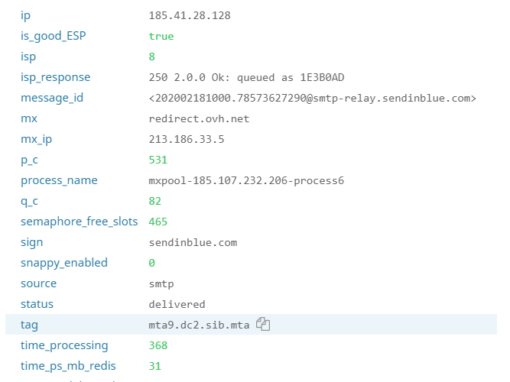The width and height of the screenshot is (510, 382).
Task: Click the process_name field label
Action: pos(59,181)
